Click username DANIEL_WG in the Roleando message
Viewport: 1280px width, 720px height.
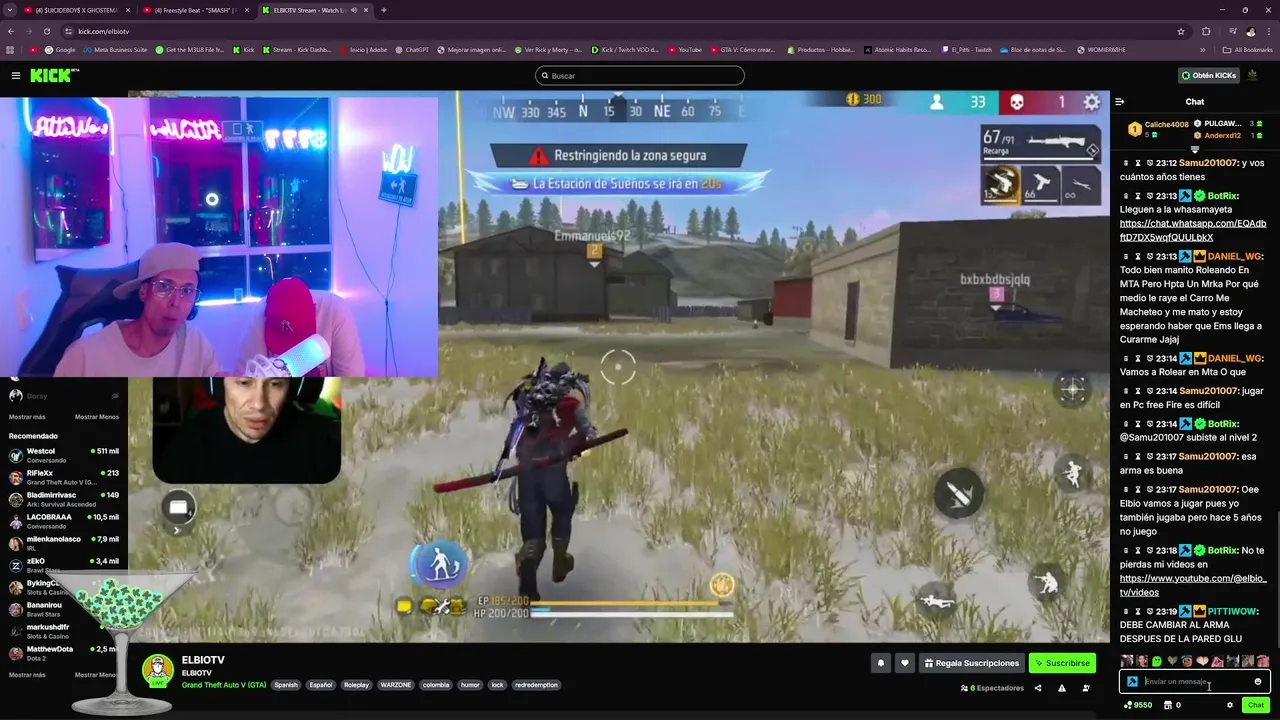1234,256
